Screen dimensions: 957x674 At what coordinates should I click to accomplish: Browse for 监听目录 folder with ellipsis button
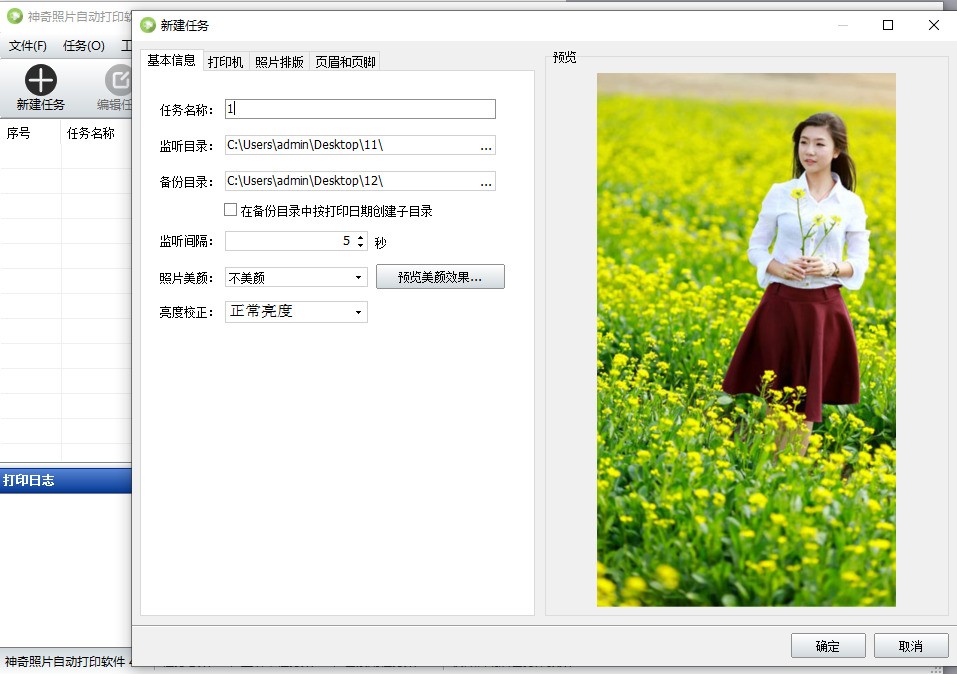pos(486,145)
